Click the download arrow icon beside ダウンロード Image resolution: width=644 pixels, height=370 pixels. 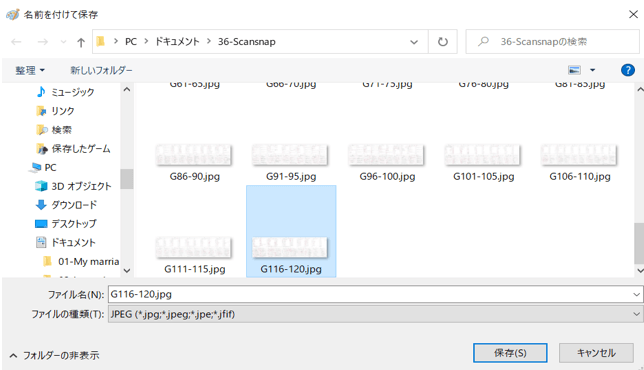click(x=41, y=205)
